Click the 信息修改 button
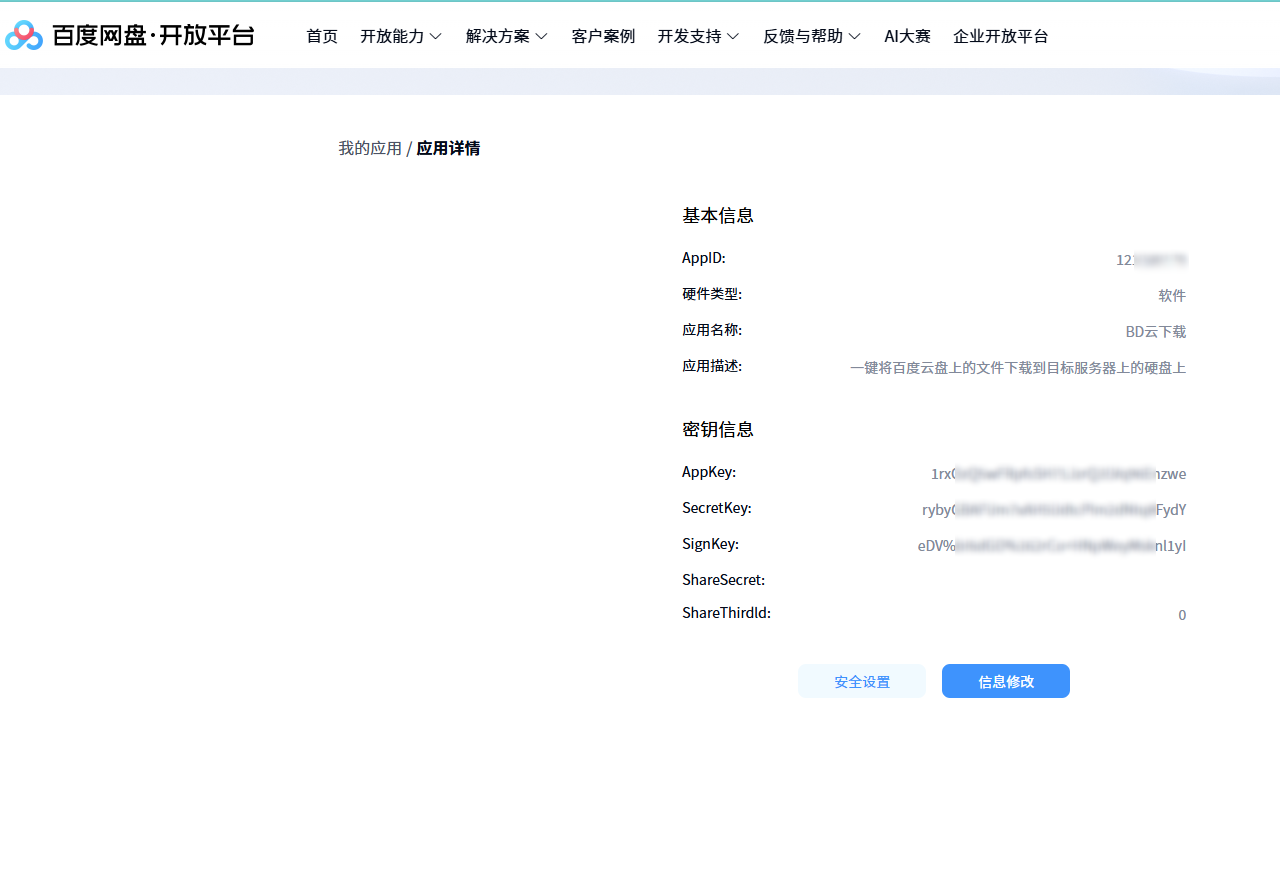1280x879 pixels. (1005, 681)
